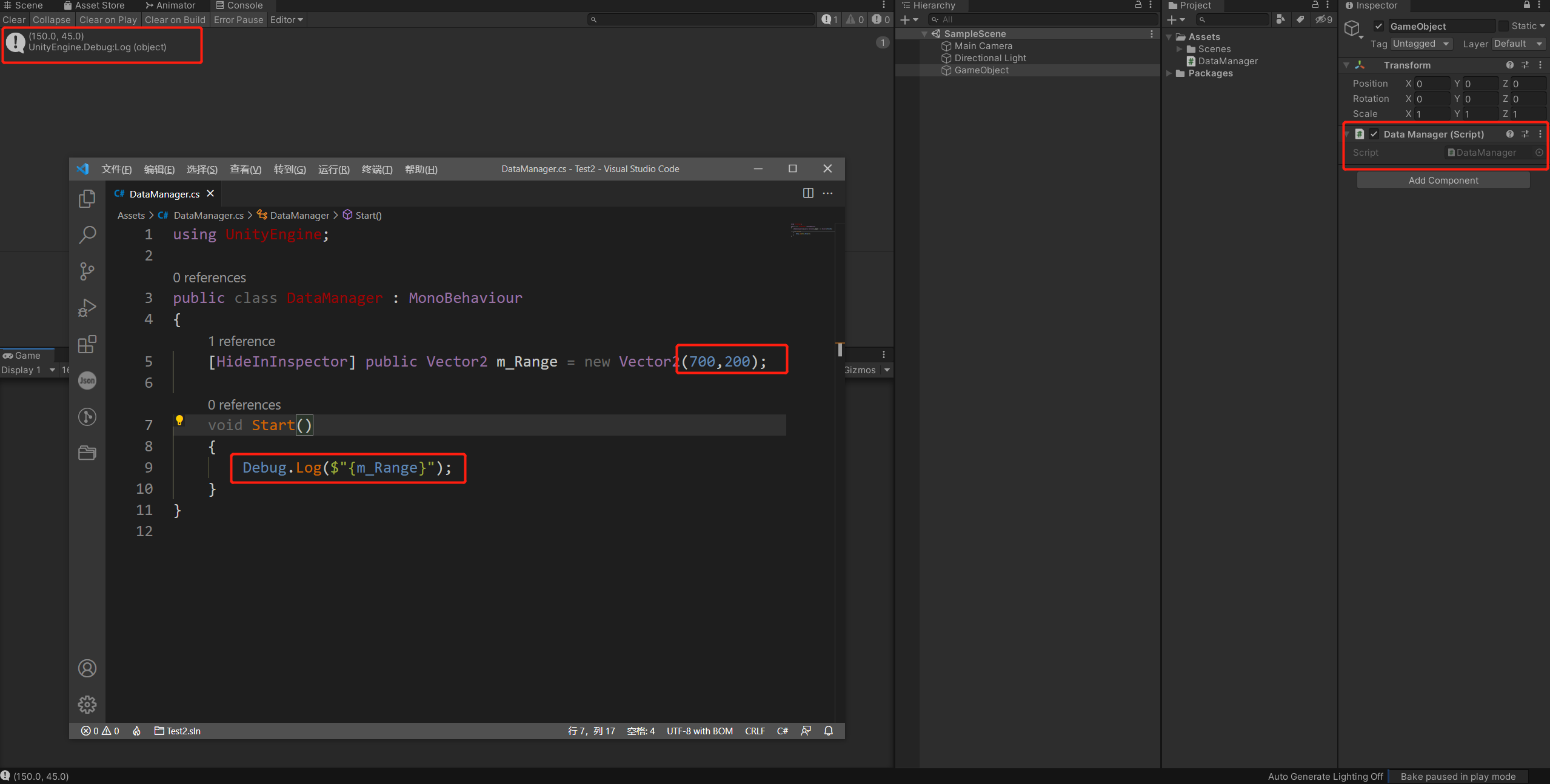Open the Console Editor dropdown
1550x784 pixels.
[x=287, y=19]
